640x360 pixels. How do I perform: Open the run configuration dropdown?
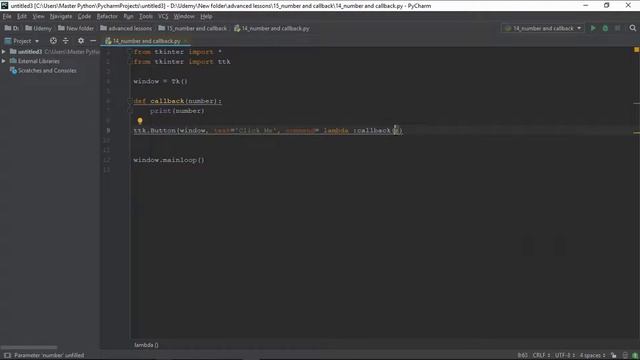(543, 28)
